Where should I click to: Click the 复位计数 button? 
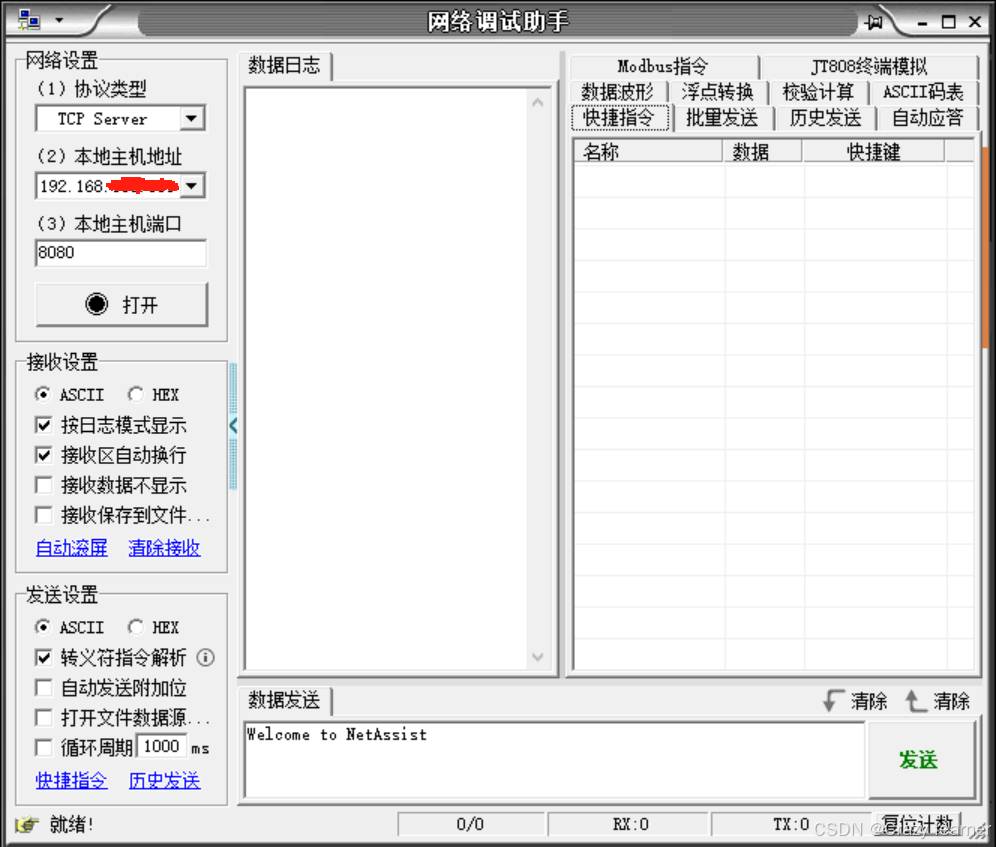click(x=918, y=824)
